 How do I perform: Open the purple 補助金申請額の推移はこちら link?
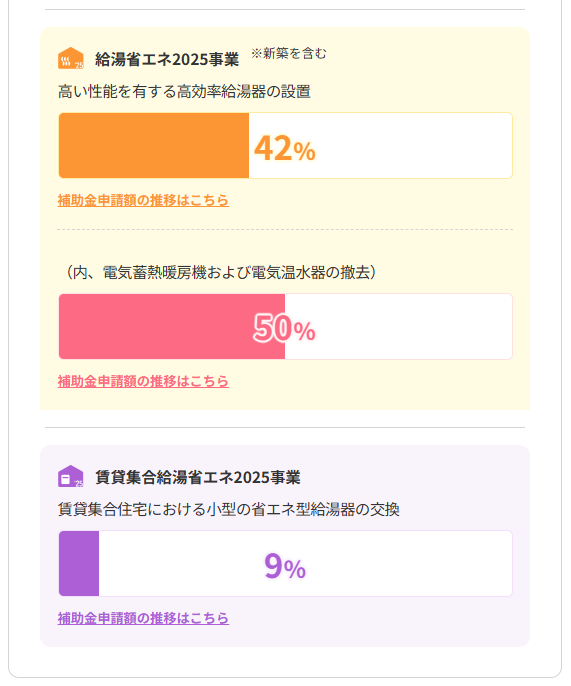click(x=143, y=618)
